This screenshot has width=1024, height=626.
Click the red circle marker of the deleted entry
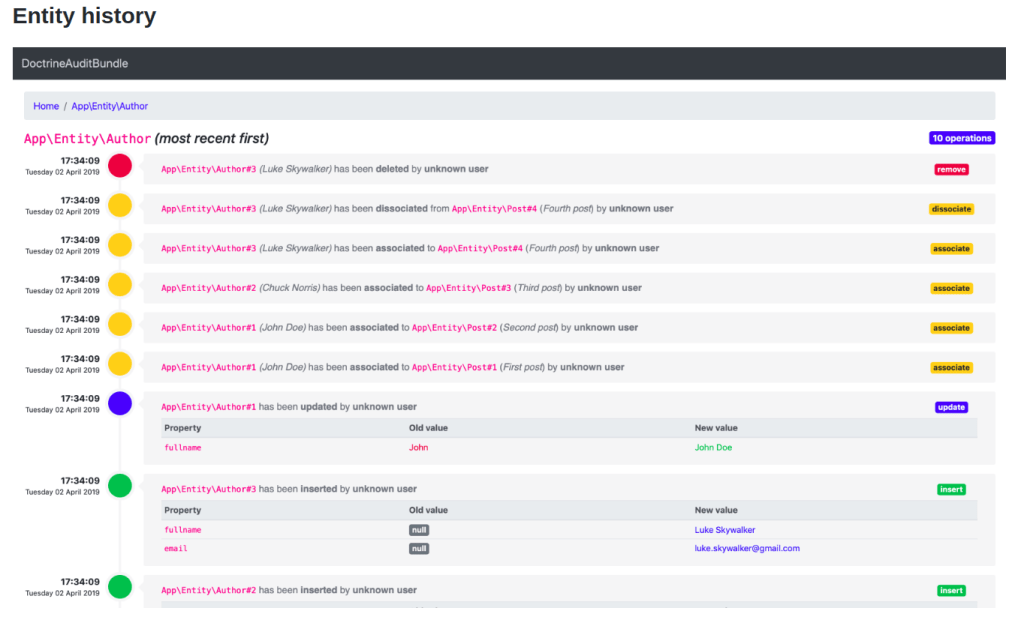(120, 166)
